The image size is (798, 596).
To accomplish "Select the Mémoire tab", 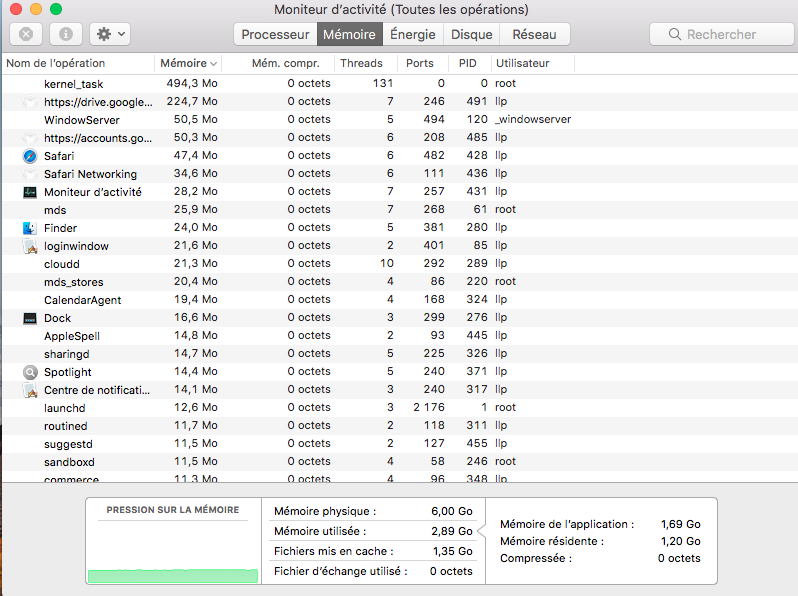I will pos(350,34).
